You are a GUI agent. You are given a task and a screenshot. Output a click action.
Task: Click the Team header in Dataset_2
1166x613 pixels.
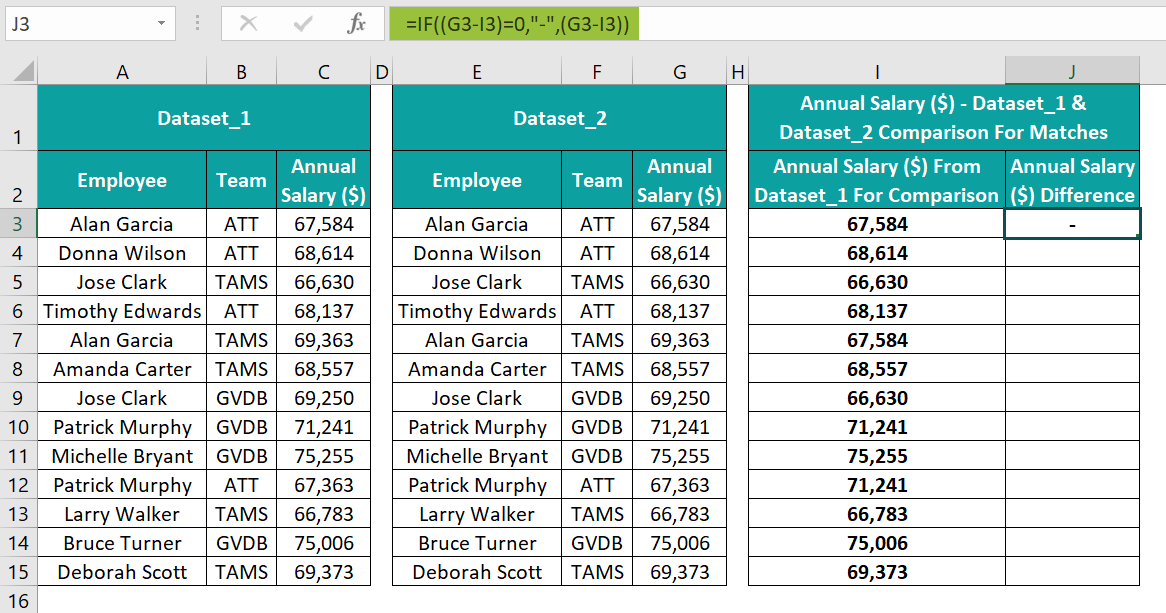click(597, 180)
